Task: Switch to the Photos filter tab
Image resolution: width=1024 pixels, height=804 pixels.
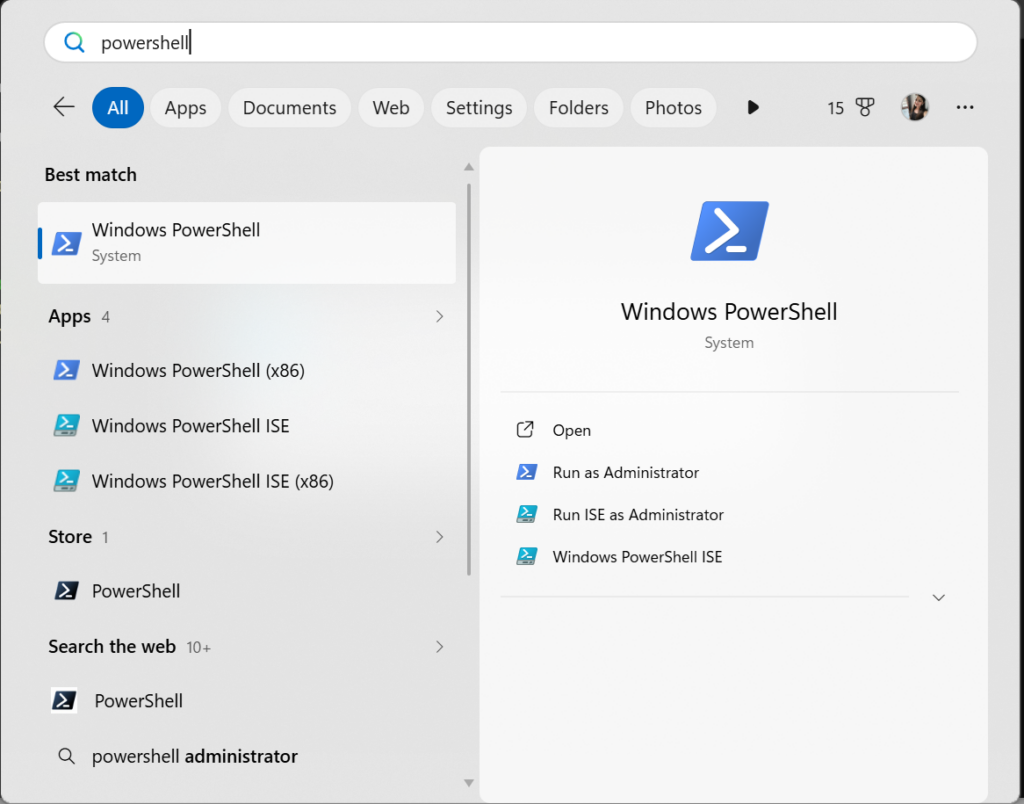Action: tap(673, 107)
